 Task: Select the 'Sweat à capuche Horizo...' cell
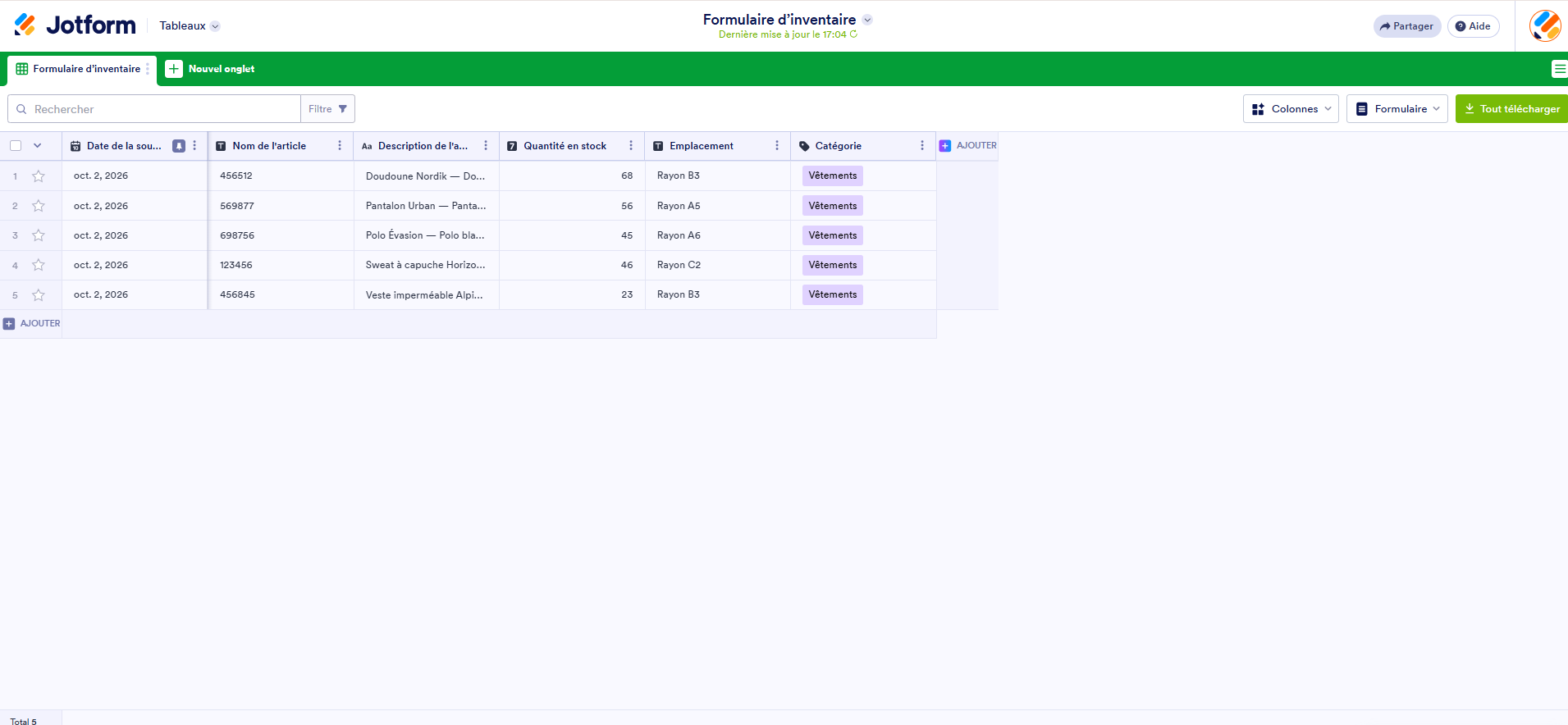(x=427, y=265)
